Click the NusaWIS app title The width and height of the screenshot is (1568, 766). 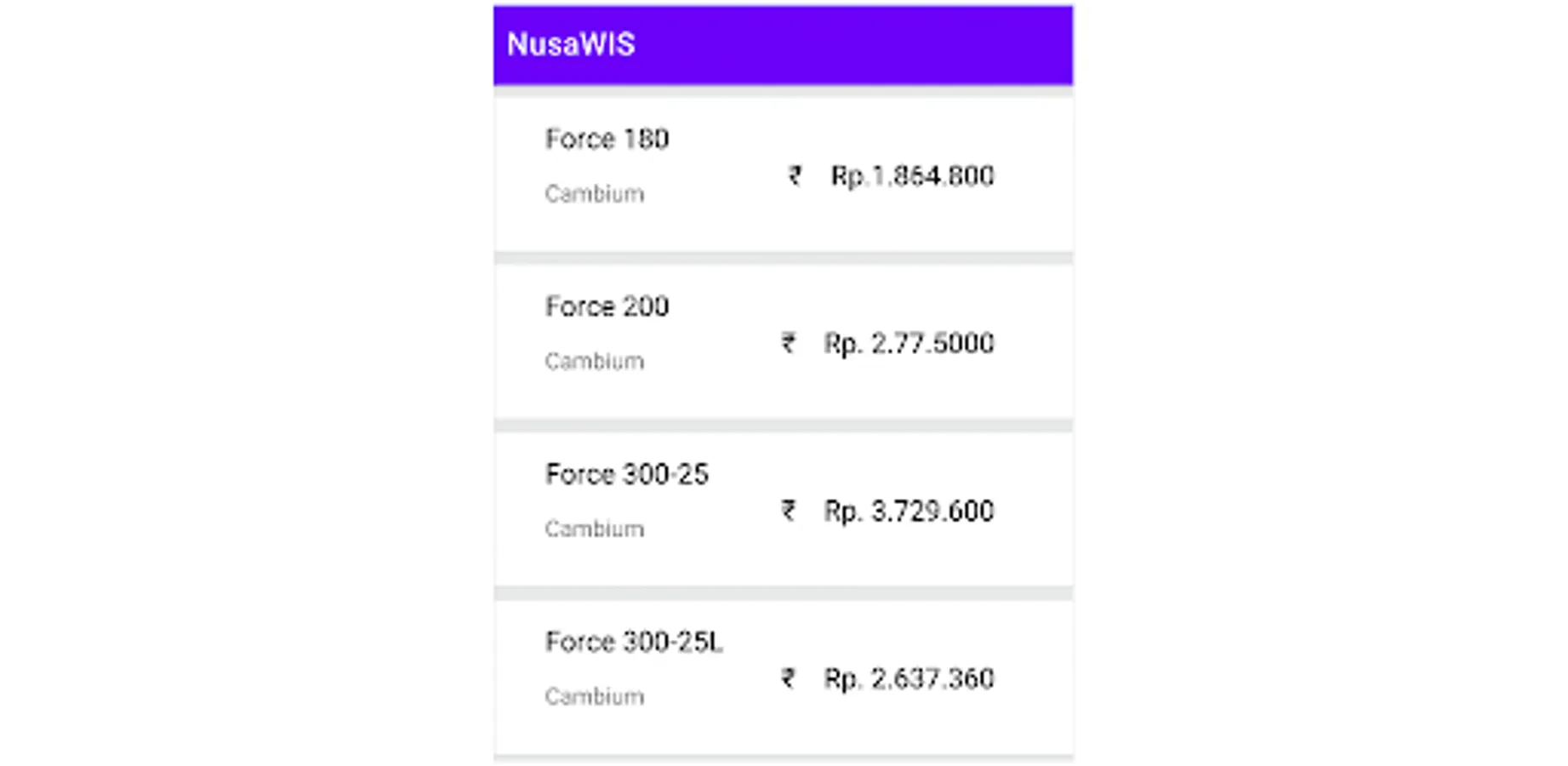[571, 44]
